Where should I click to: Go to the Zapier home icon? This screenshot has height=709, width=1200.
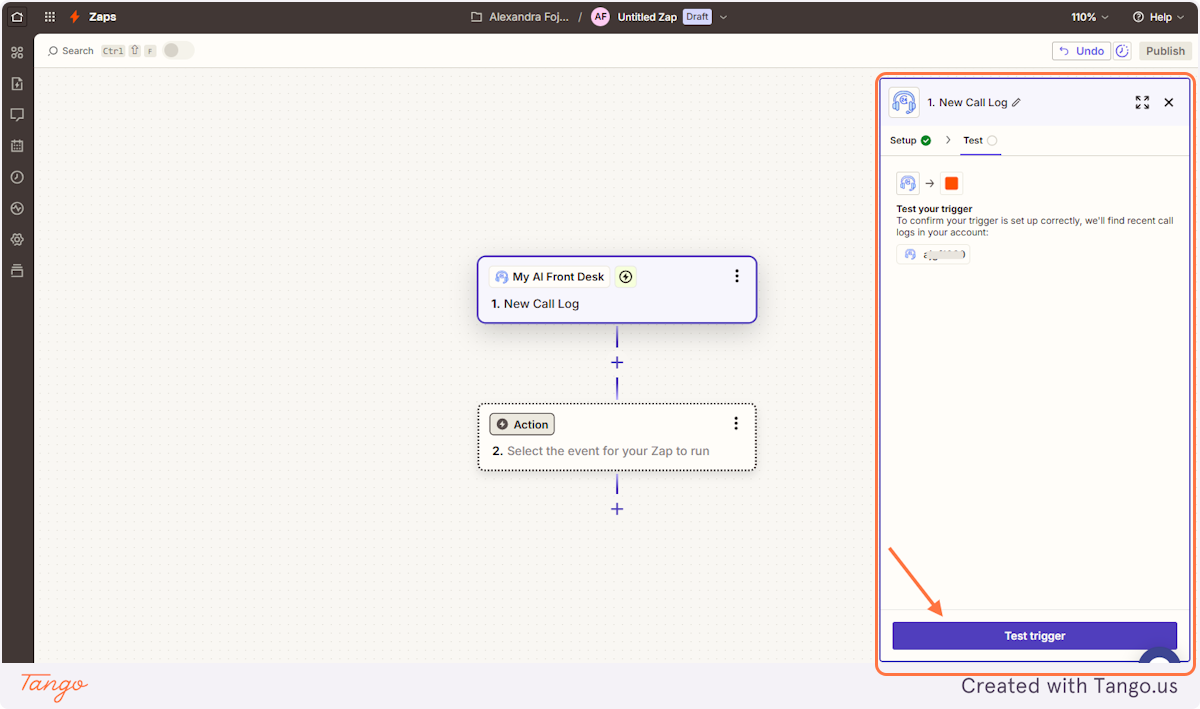point(17,17)
